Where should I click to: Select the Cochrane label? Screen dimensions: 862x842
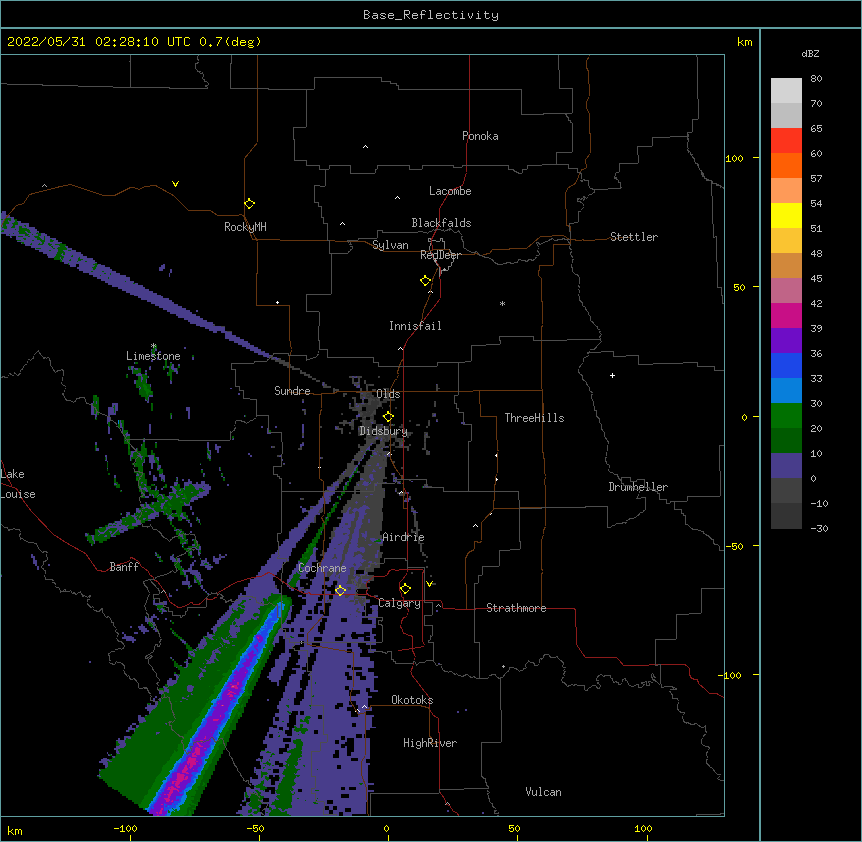(322, 568)
